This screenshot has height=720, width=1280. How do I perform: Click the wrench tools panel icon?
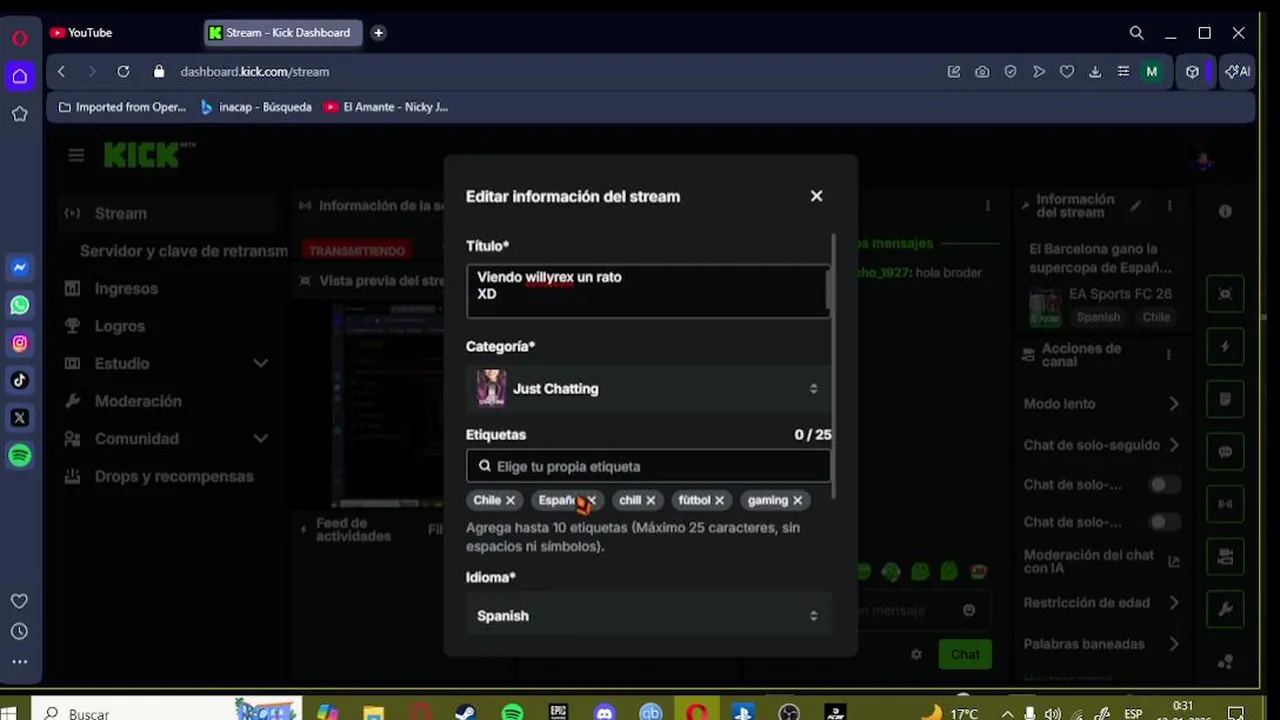pos(1225,609)
